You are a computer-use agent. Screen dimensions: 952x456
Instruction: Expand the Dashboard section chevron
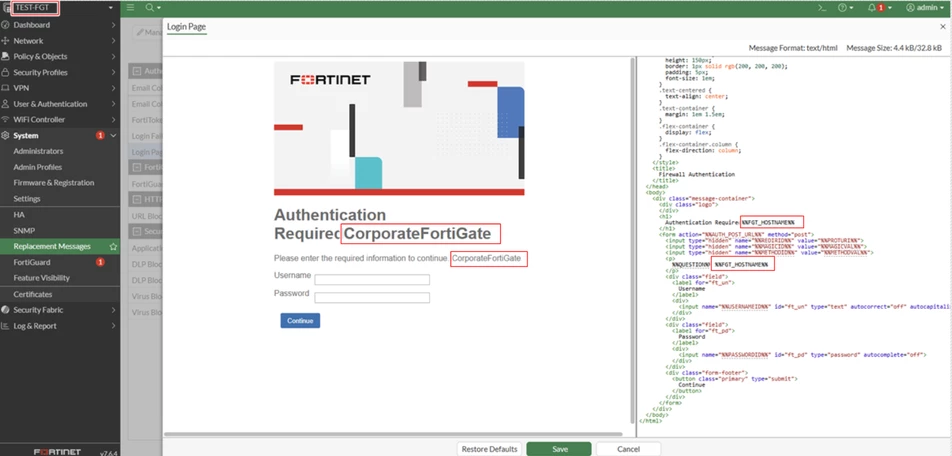114,25
